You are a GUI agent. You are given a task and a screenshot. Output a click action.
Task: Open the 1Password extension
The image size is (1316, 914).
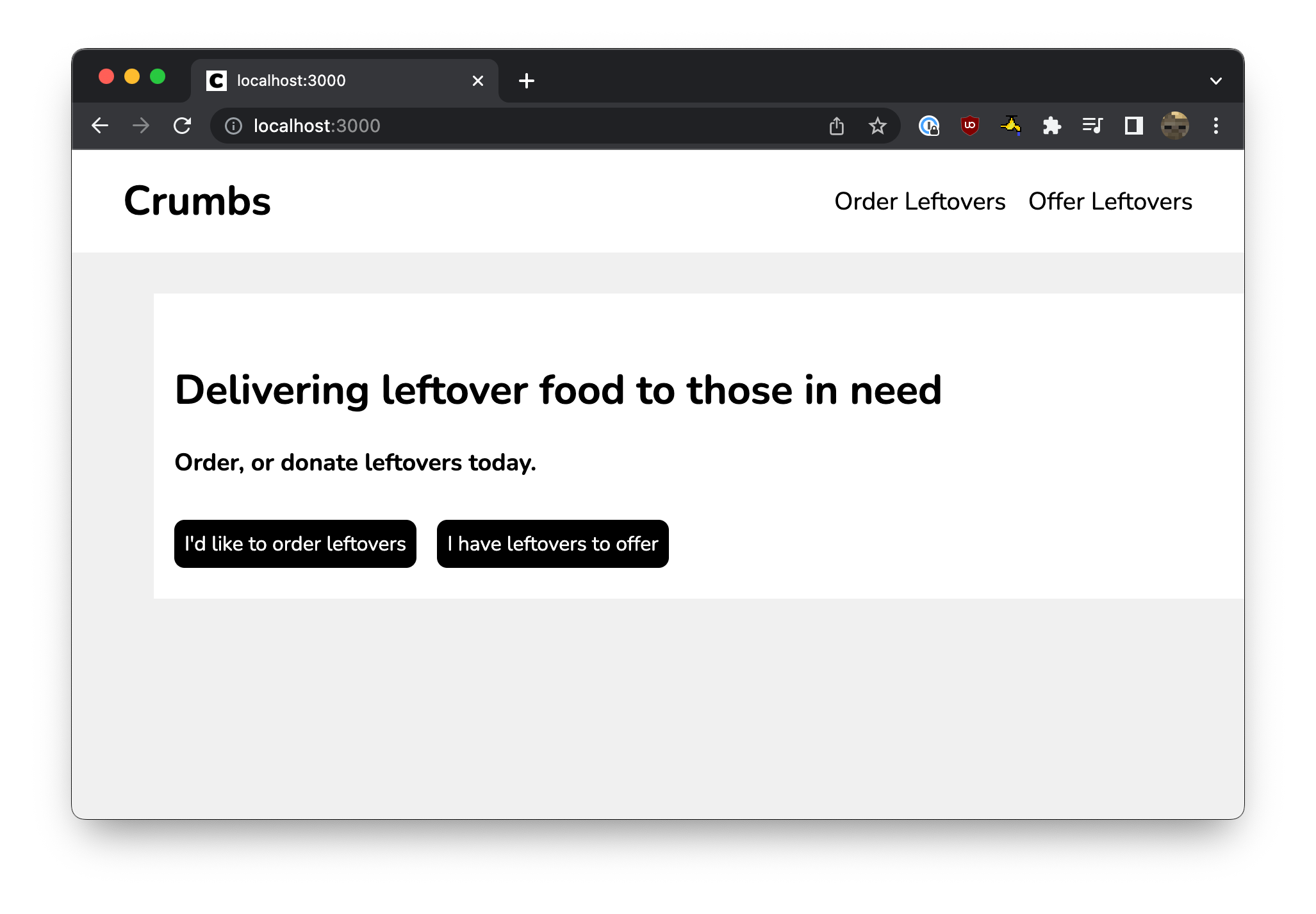point(928,126)
